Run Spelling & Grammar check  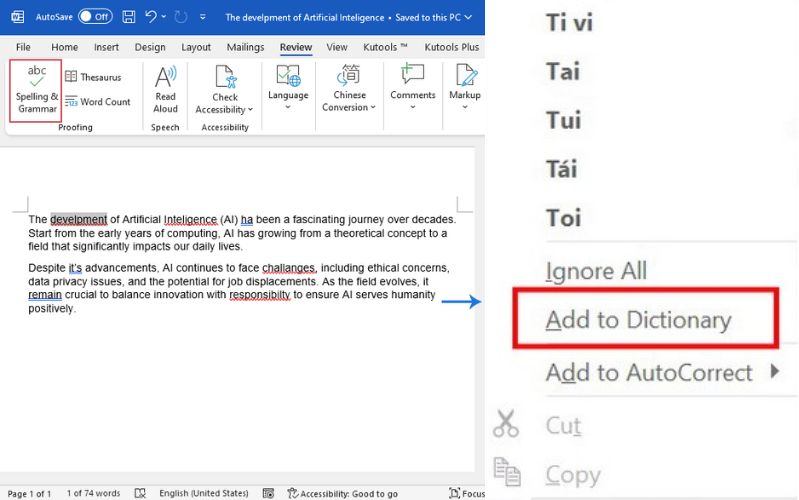point(36,90)
